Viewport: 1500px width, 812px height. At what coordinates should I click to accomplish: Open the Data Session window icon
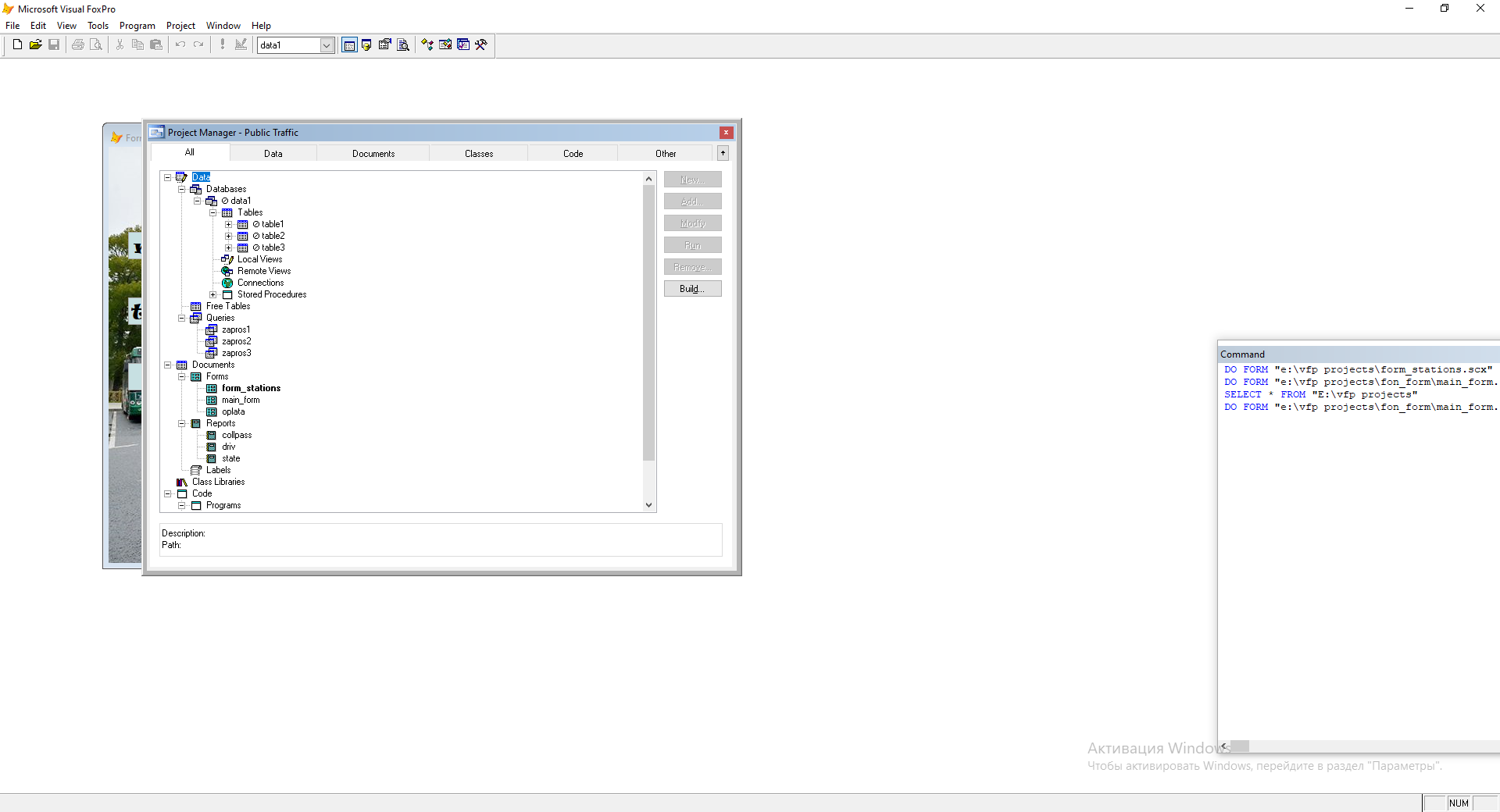tap(366, 45)
